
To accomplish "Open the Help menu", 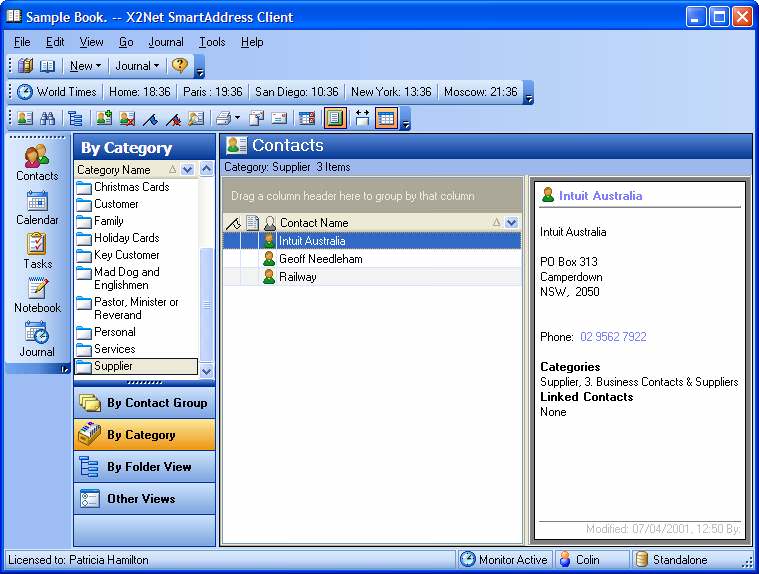I will coord(252,42).
